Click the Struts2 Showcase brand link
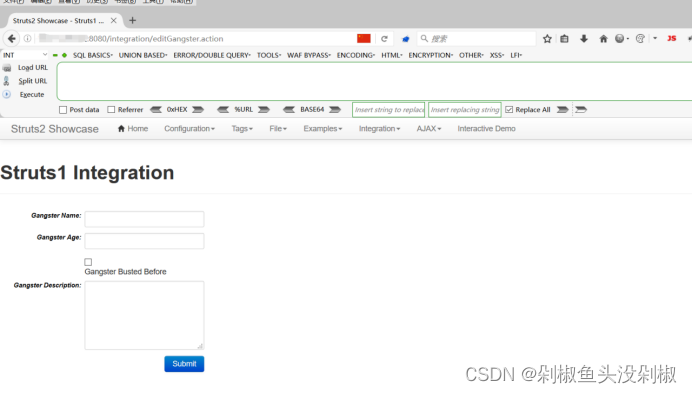This screenshot has height=393, width=692. point(55,129)
